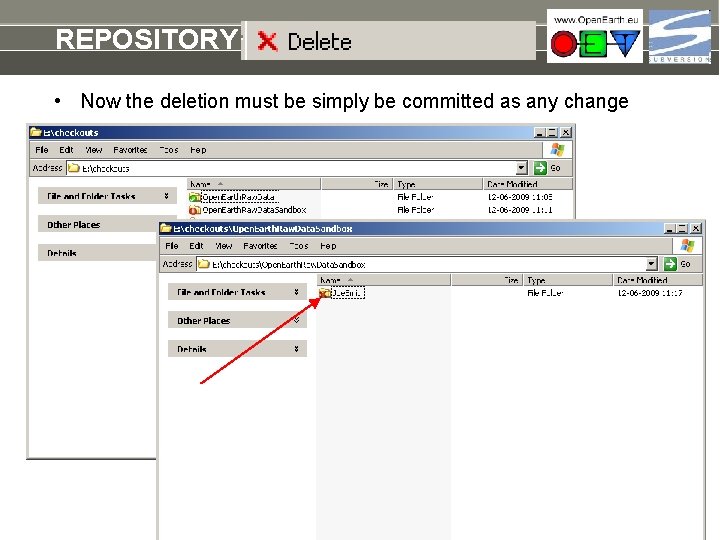Screen dimensions: 720x540
Task: Click Go arrow icon in Sandbox window
Action: [x=670, y=264]
